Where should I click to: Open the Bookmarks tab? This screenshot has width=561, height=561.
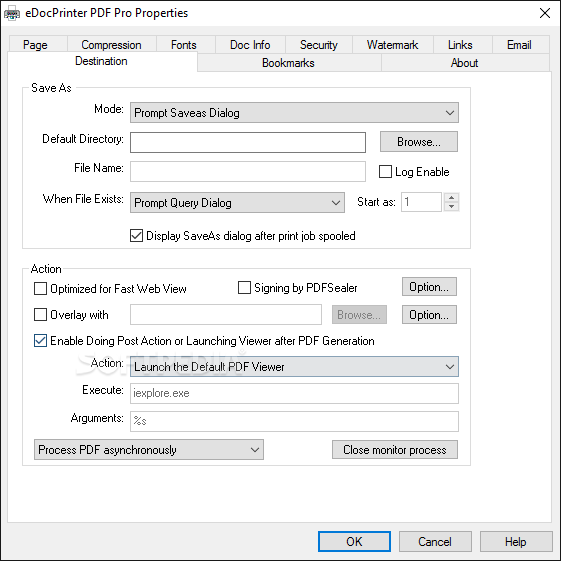click(288, 63)
